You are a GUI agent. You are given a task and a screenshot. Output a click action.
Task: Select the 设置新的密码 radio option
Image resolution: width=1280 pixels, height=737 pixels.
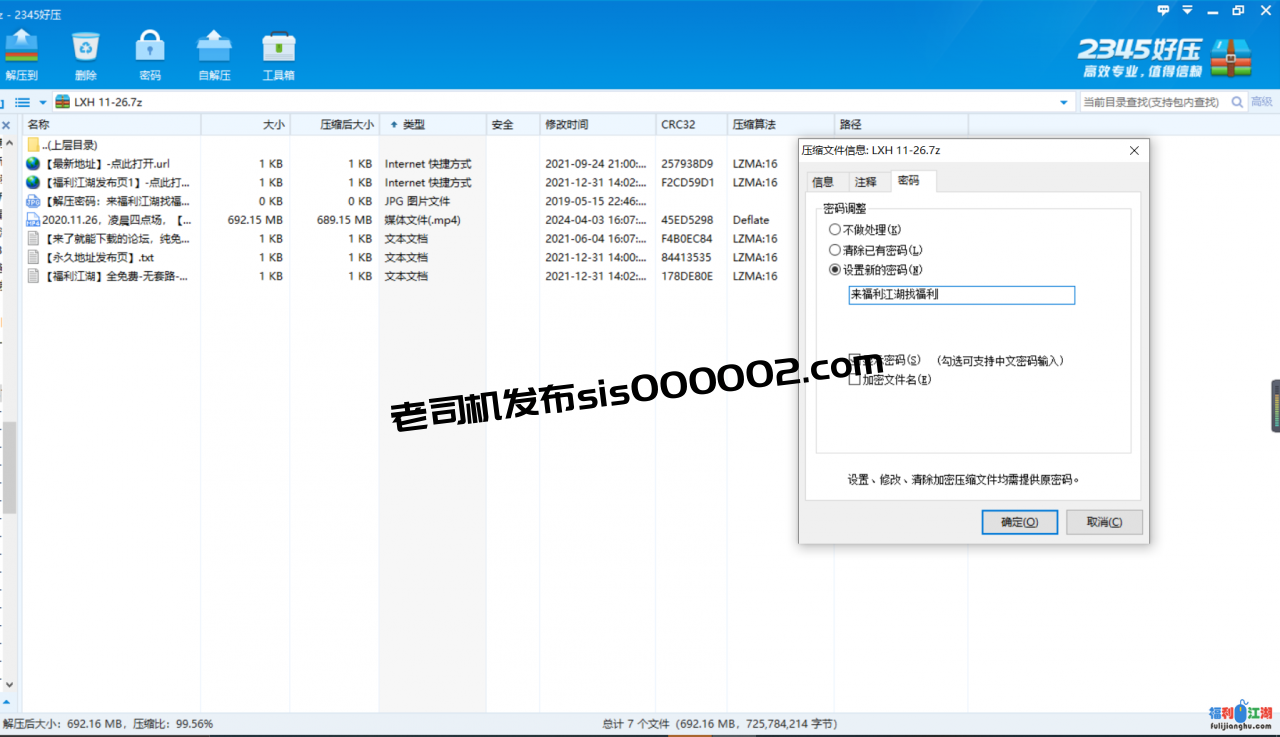[835, 270]
